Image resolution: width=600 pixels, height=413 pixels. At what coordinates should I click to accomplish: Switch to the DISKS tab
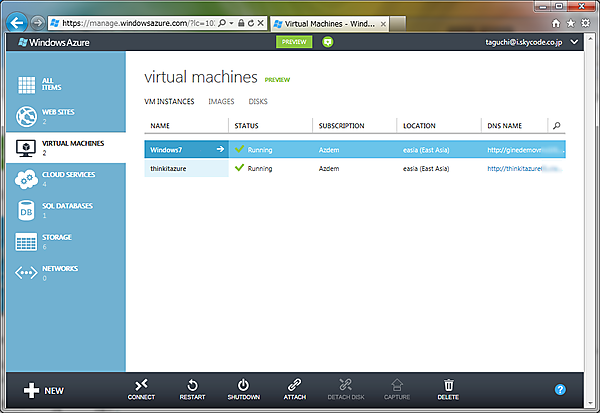click(x=257, y=101)
